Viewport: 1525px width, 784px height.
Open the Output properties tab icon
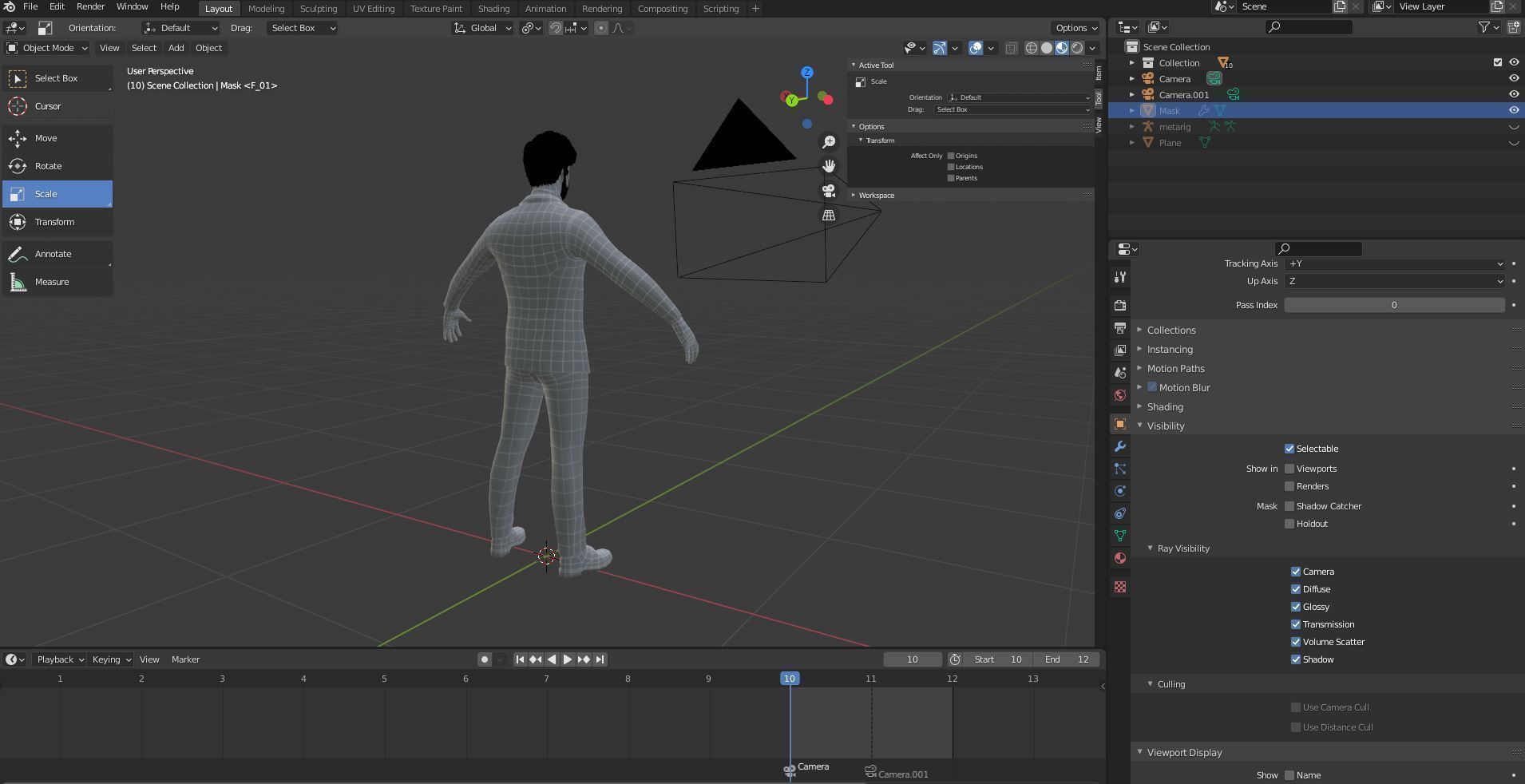[1120, 328]
